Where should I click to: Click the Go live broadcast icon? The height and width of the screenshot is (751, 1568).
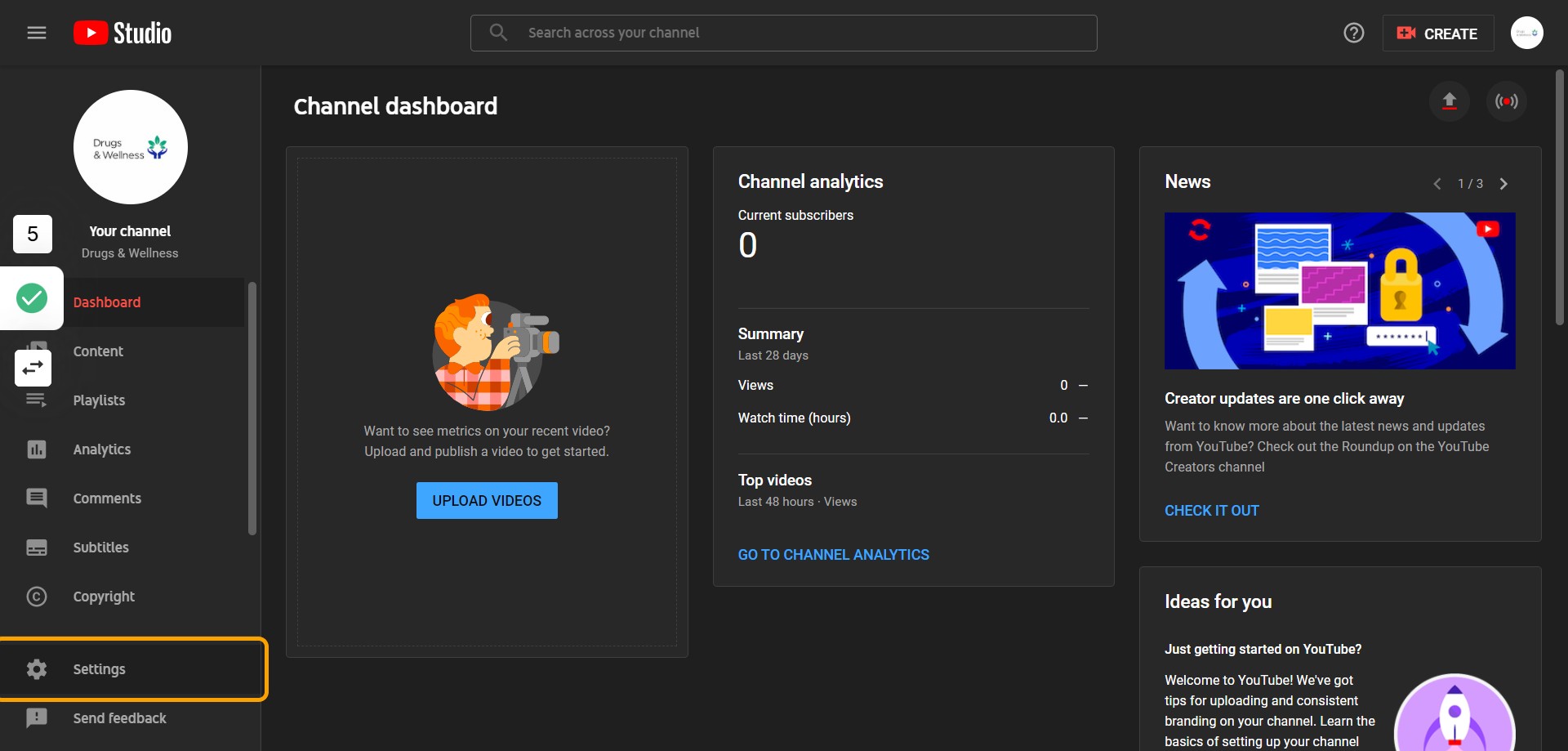coord(1507,101)
